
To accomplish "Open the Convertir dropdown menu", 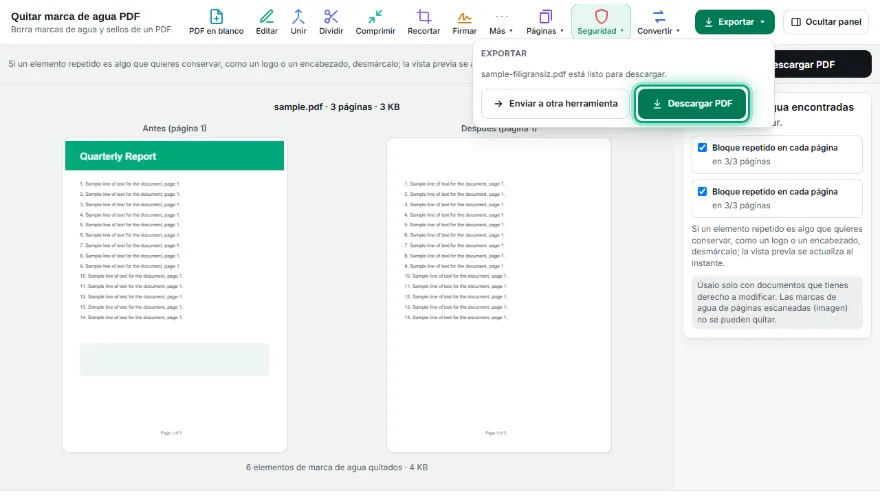I will pos(658,22).
